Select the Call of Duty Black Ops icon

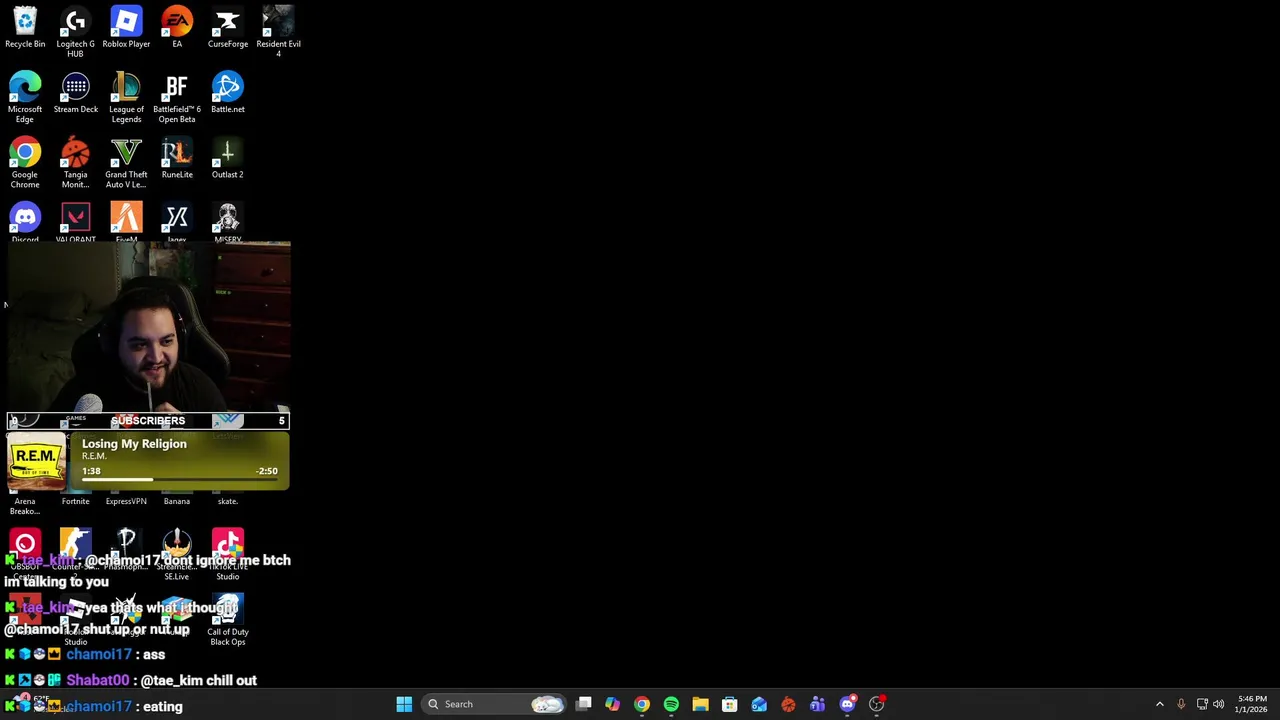227,620
